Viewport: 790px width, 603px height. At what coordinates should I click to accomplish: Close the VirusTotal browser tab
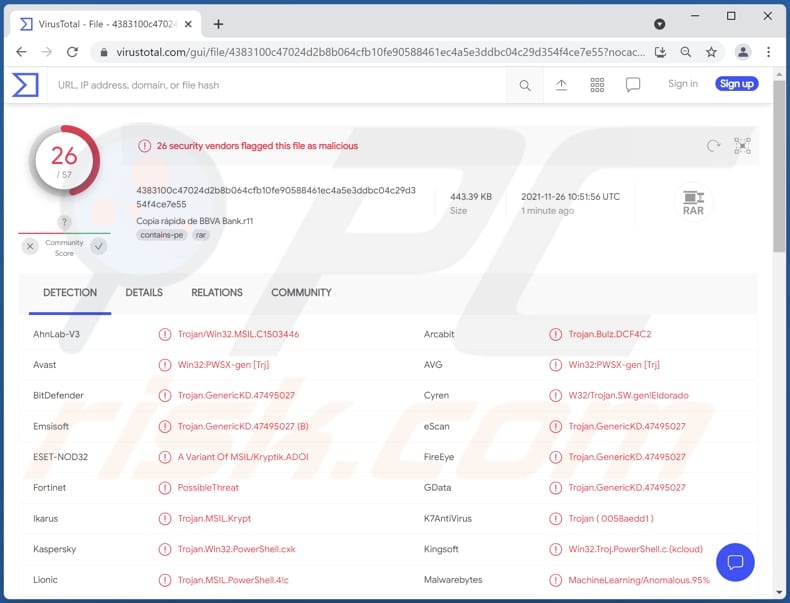[x=188, y=24]
